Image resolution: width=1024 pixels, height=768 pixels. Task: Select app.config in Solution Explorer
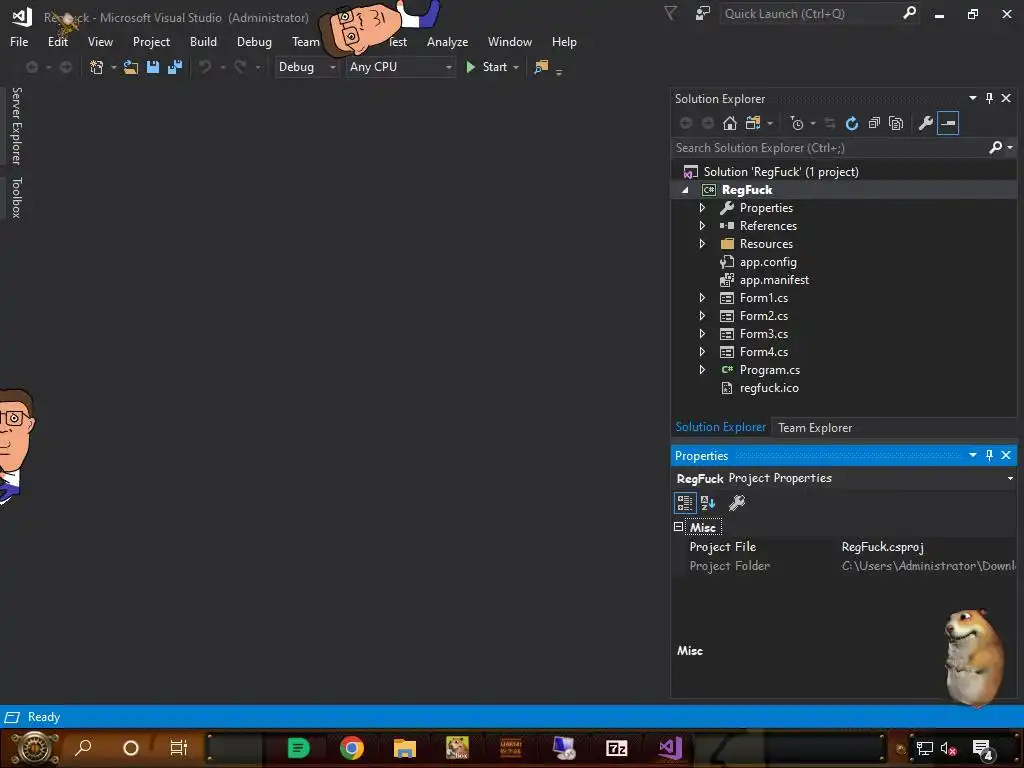pyautogui.click(x=767, y=262)
